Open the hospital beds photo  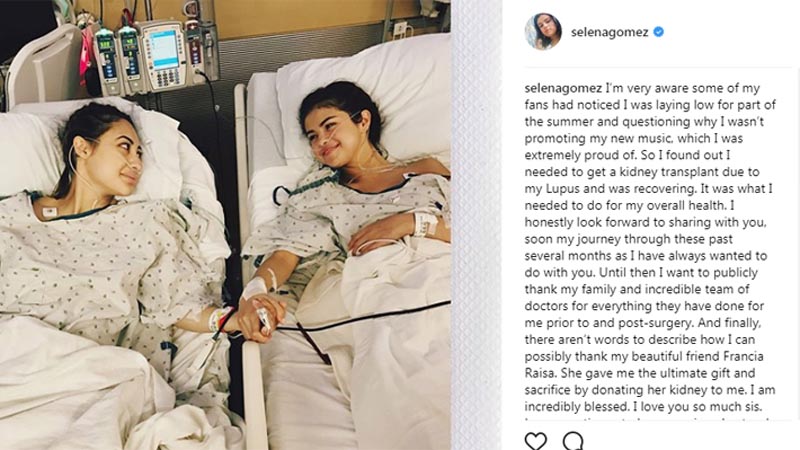(225, 225)
